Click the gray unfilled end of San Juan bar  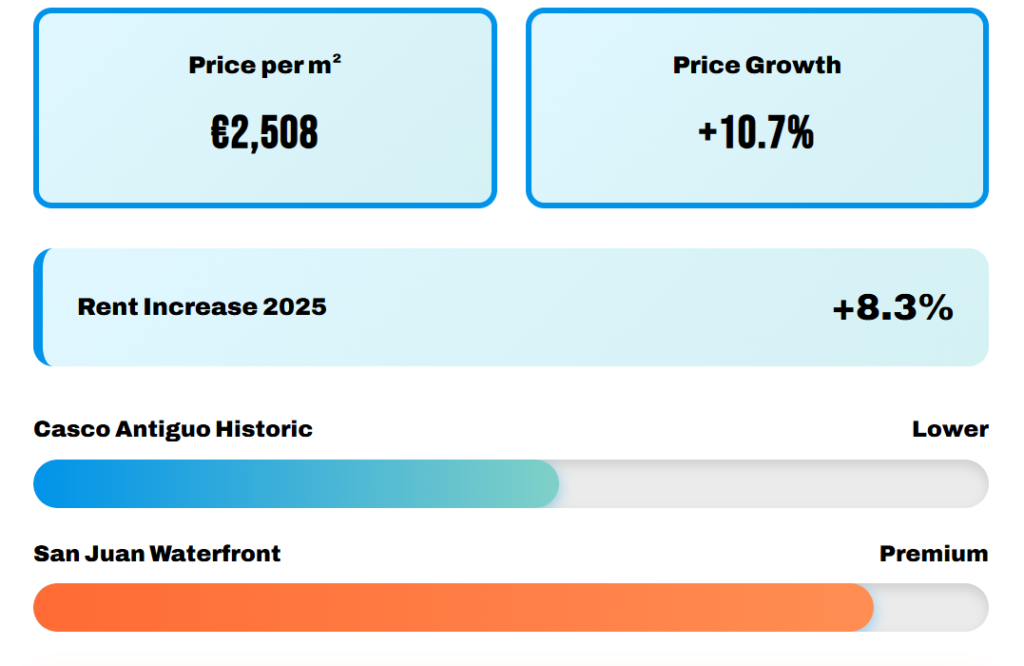pos(930,608)
